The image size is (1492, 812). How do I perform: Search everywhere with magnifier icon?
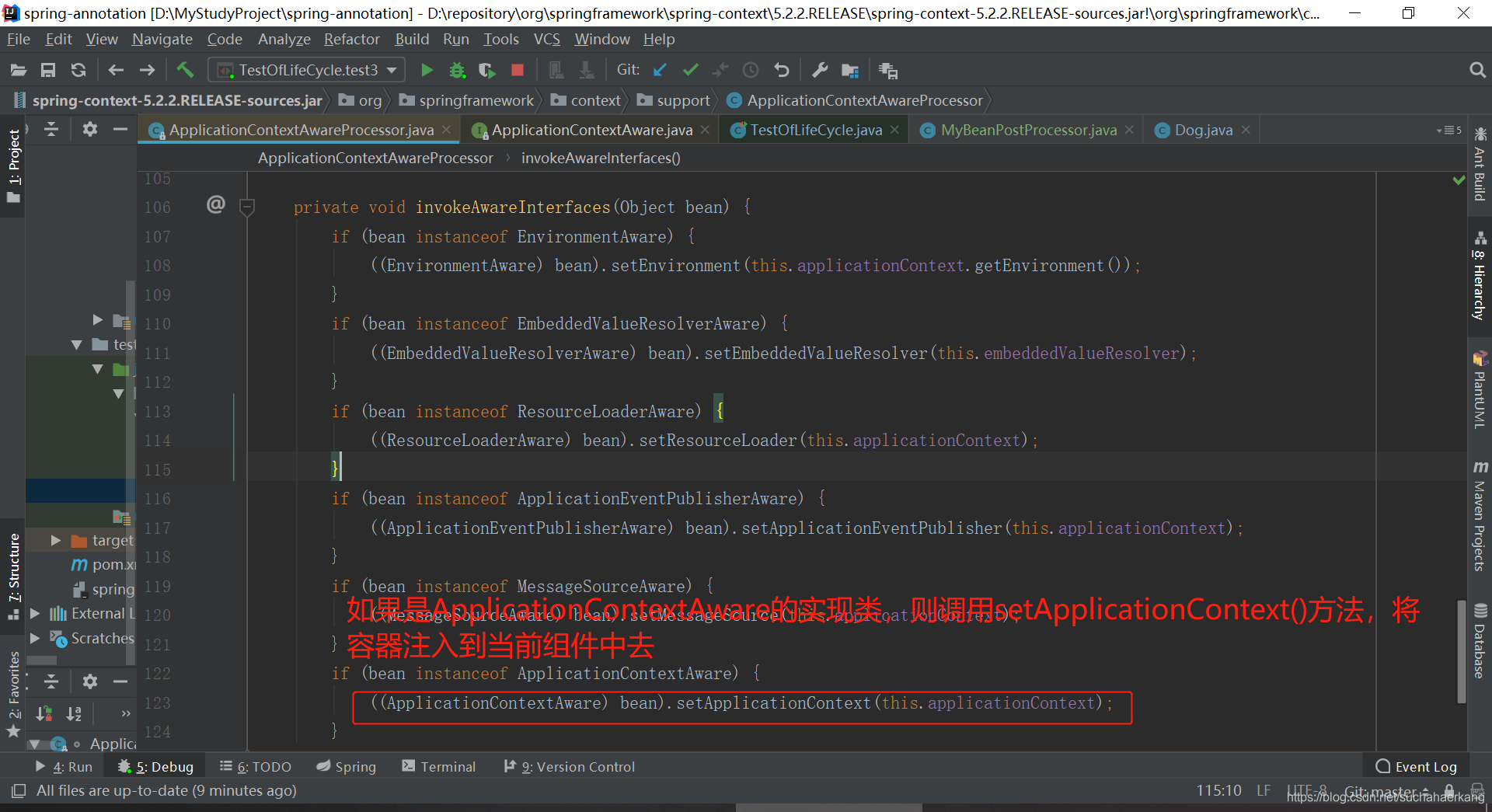click(1477, 71)
